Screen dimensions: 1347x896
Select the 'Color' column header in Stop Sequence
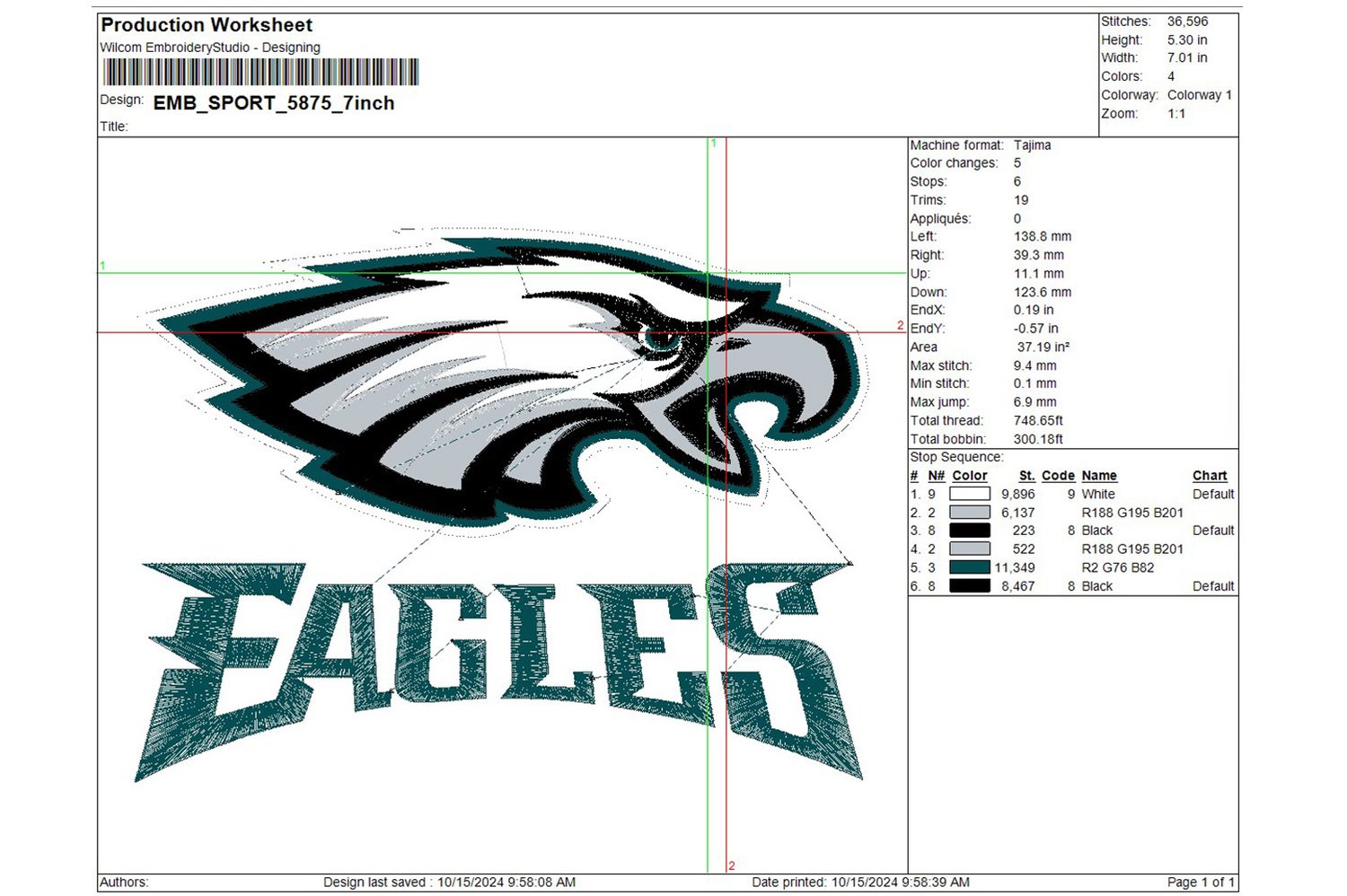(970, 476)
